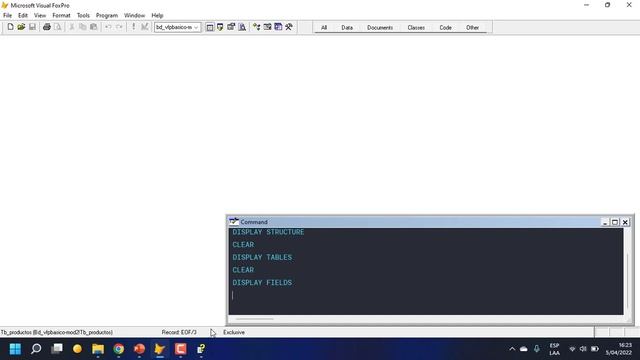Open taskbar Search magnifier
Image resolution: width=640 pixels, height=360 pixels.
click(x=36, y=349)
